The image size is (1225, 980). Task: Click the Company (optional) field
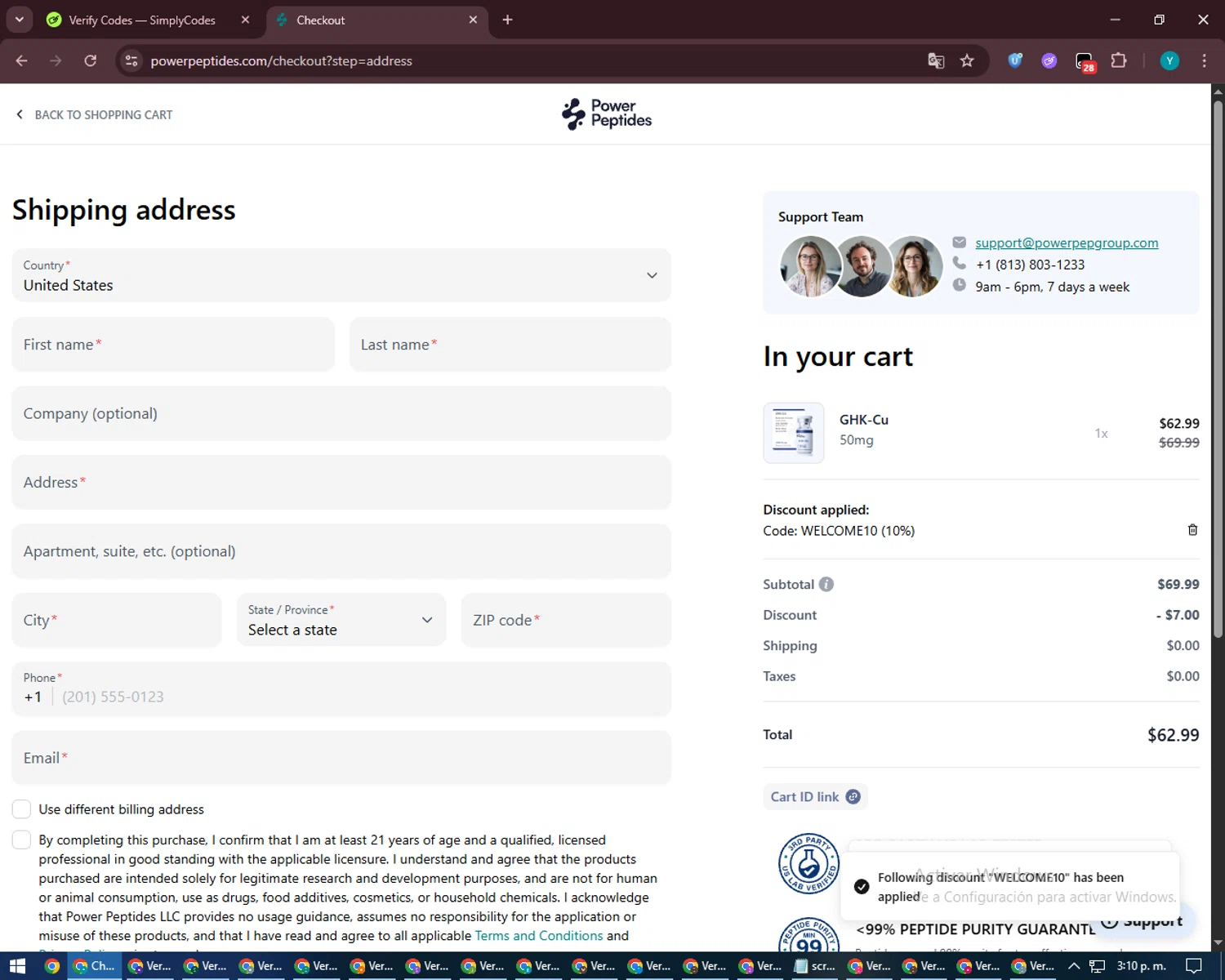pyautogui.click(x=341, y=413)
